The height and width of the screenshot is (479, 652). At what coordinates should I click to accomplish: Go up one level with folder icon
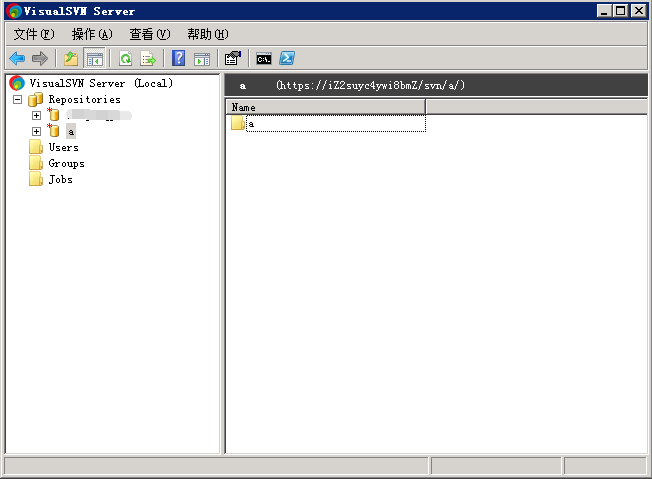(x=71, y=59)
